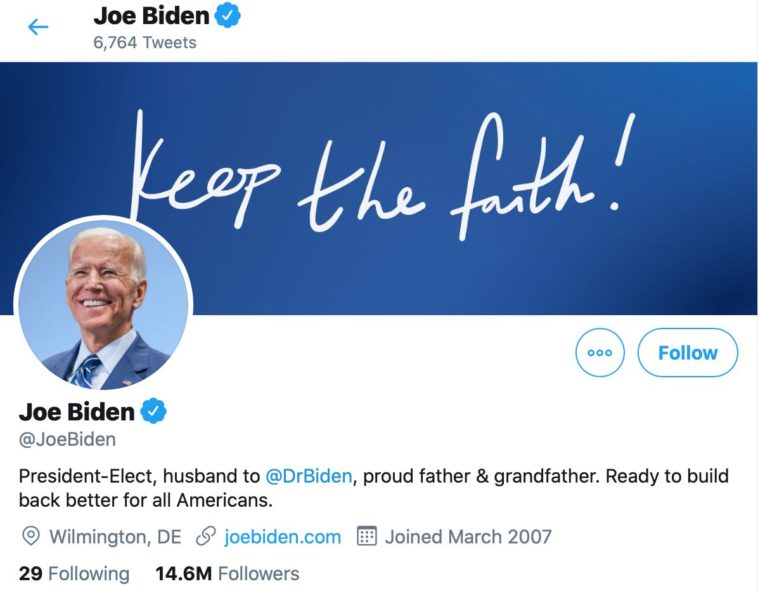Click the calendar icon
The image size is (758, 591).
point(367,537)
